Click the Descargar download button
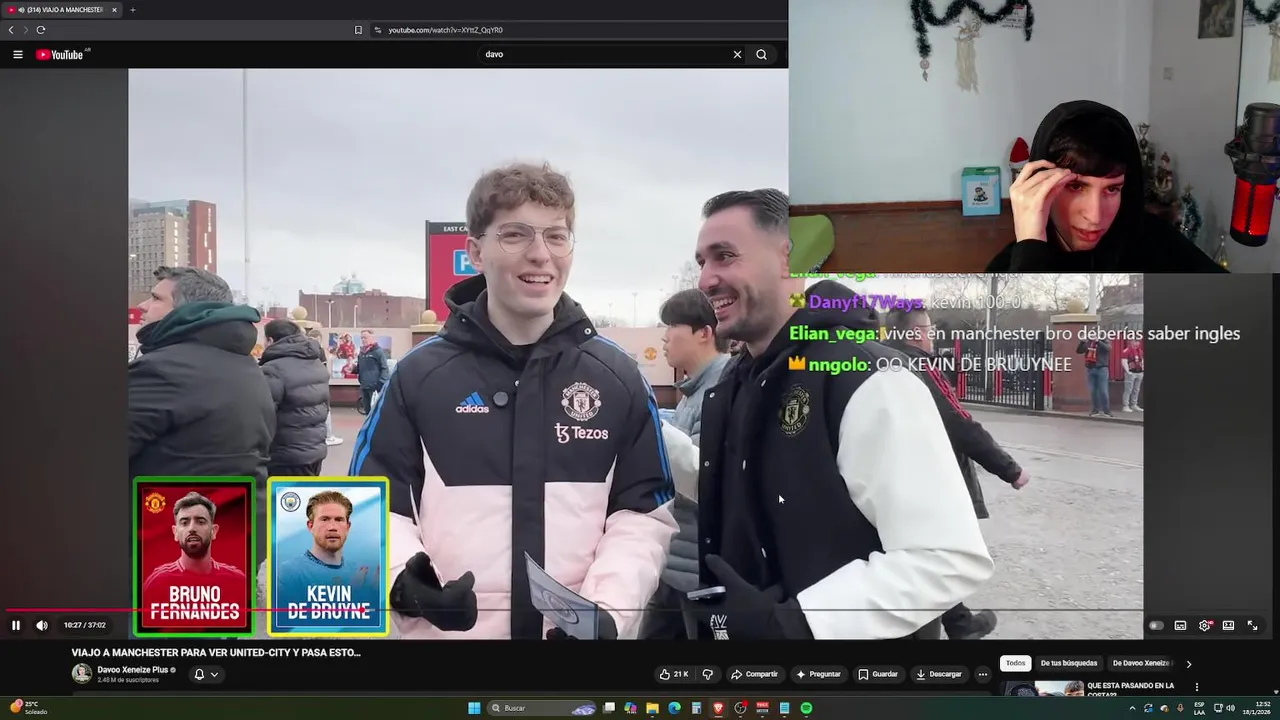Viewport: 1280px width, 720px height. tap(939, 674)
